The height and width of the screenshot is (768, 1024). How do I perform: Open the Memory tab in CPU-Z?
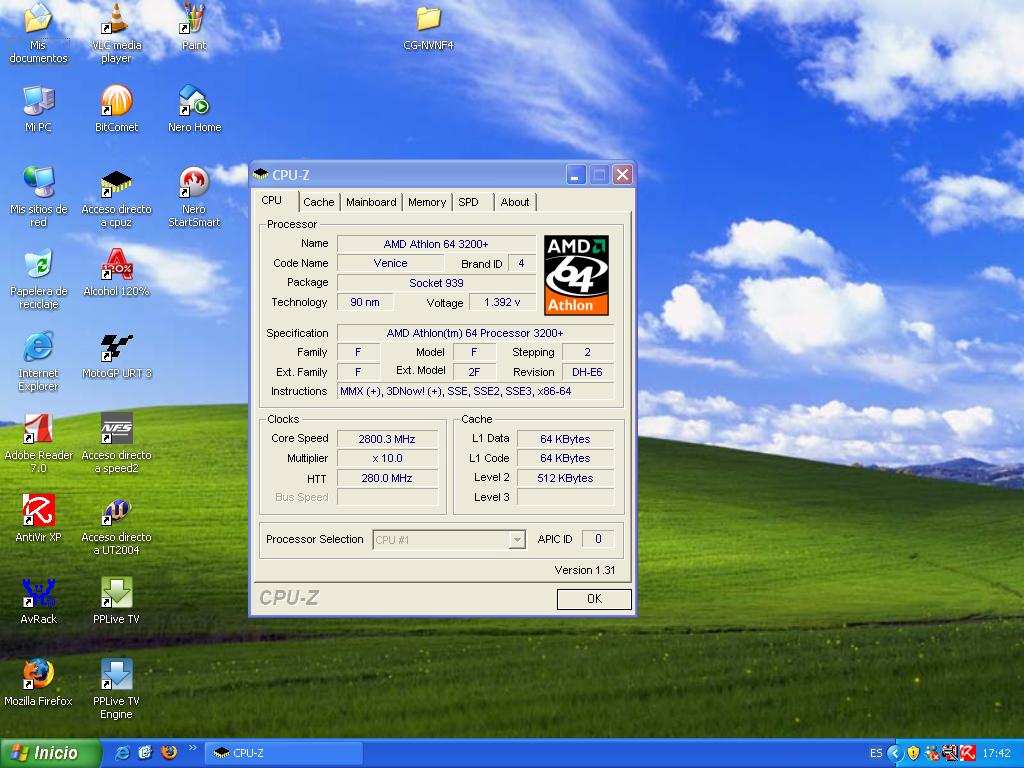(427, 202)
